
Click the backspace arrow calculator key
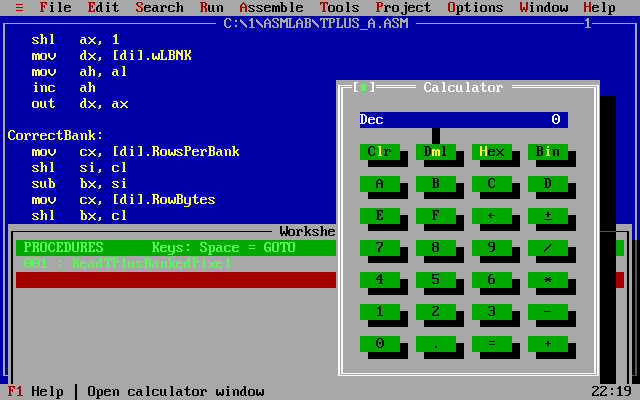[x=491, y=216]
